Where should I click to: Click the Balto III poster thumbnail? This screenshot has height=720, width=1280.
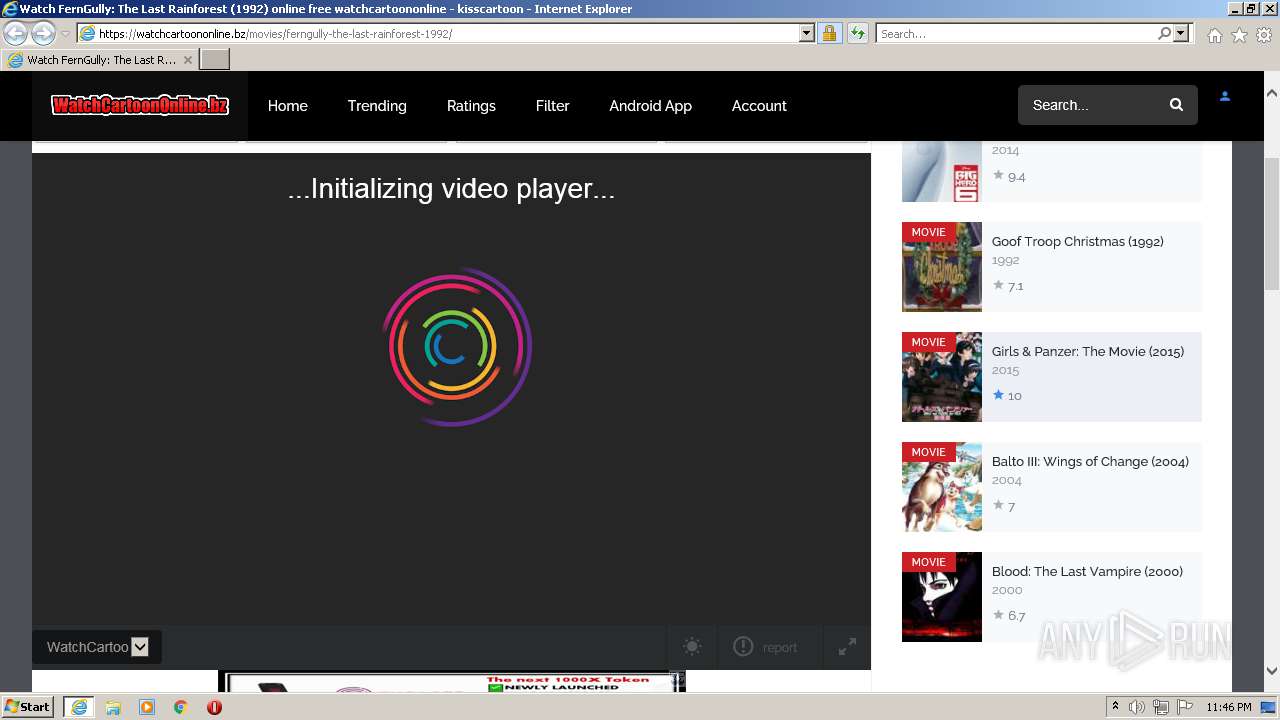pos(942,487)
